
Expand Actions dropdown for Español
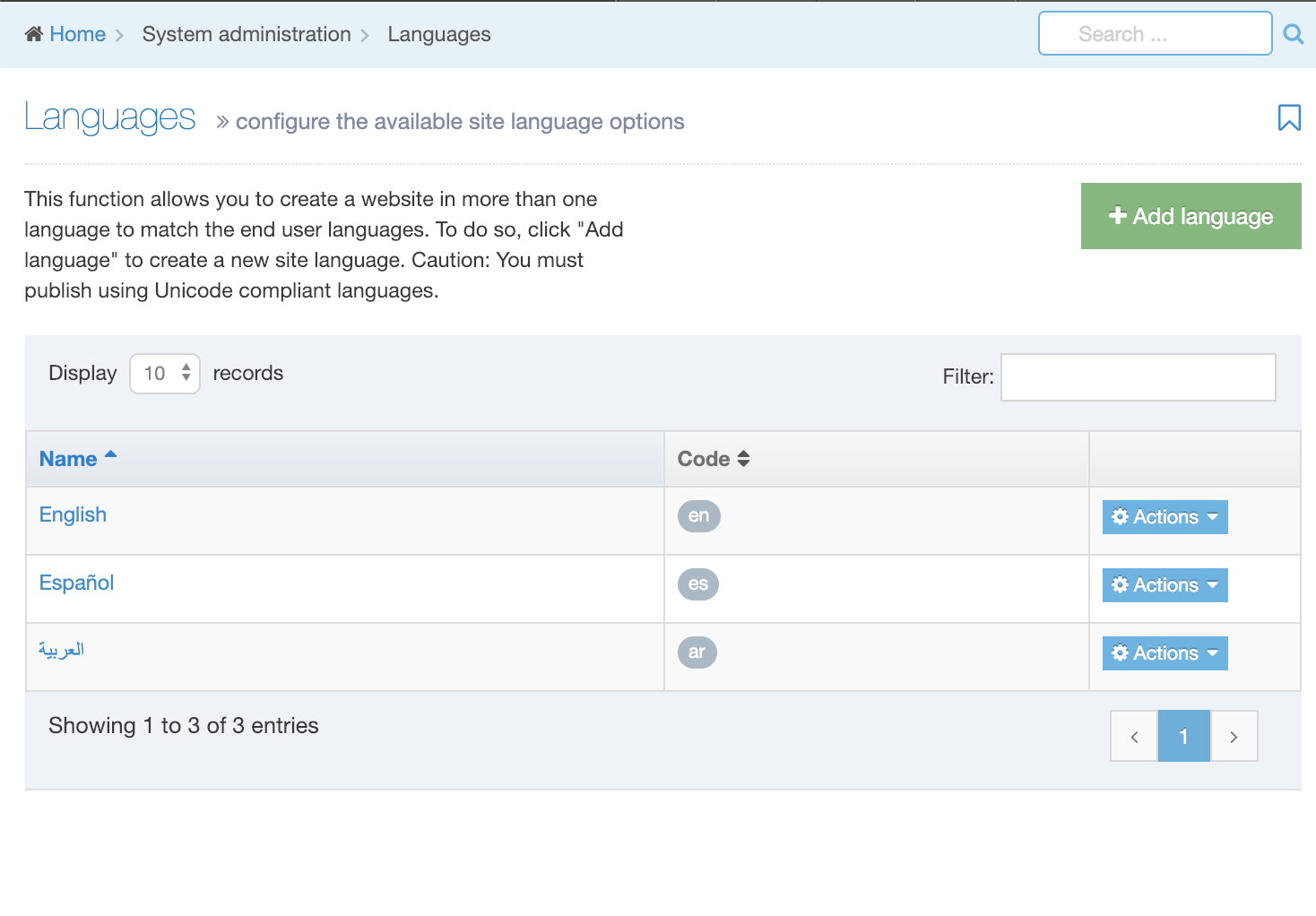point(1164,585)
